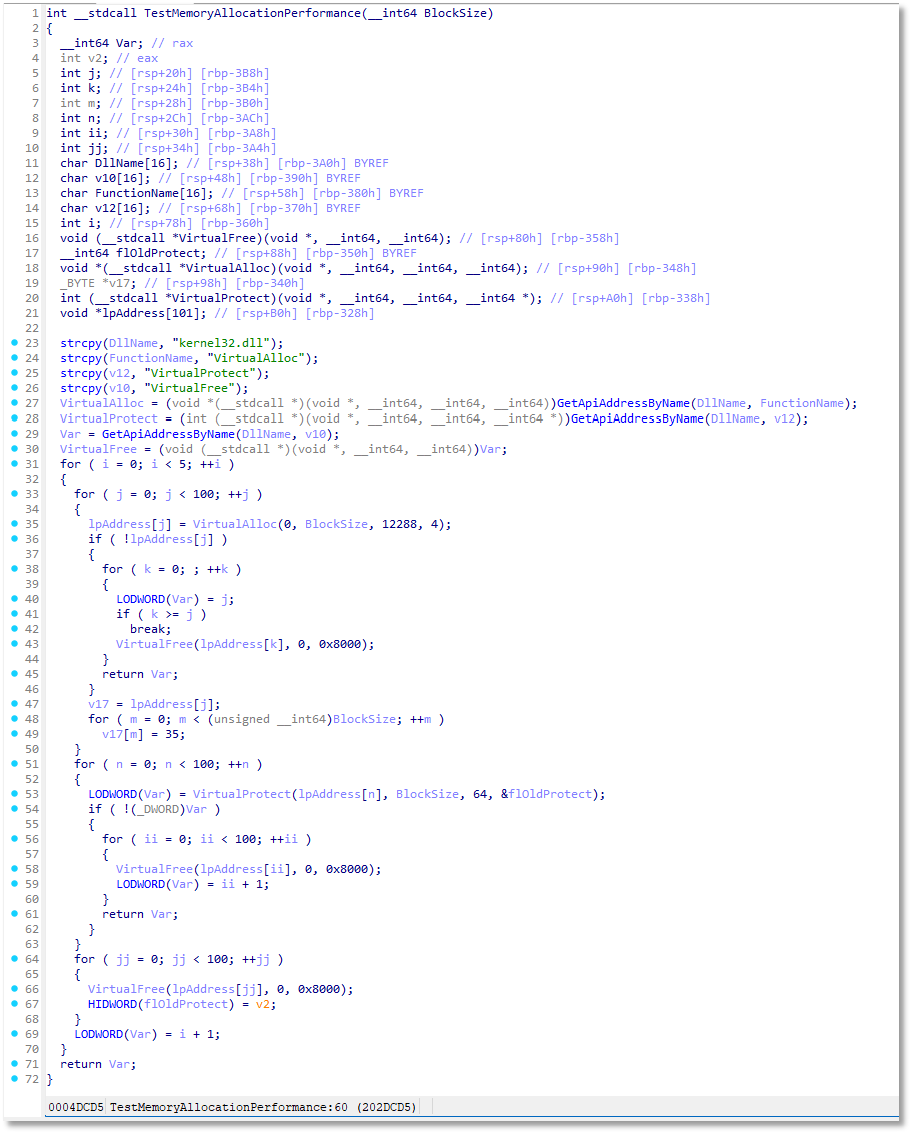The image size is (910, 1132).
Task: Click the blue dot next to line 45
Action: click(x=14, y=673)
